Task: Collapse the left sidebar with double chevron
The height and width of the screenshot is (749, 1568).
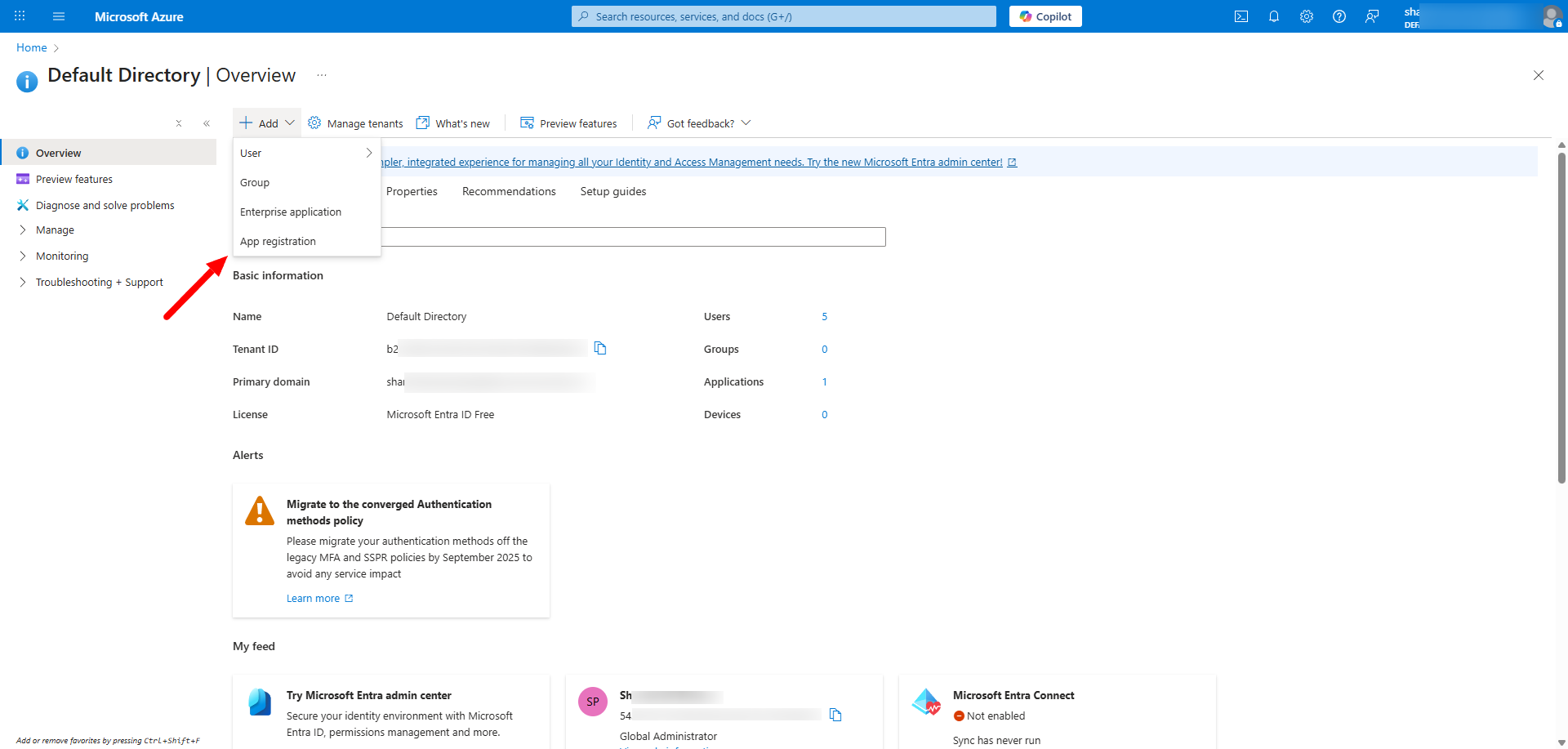Action: (207, 123)
